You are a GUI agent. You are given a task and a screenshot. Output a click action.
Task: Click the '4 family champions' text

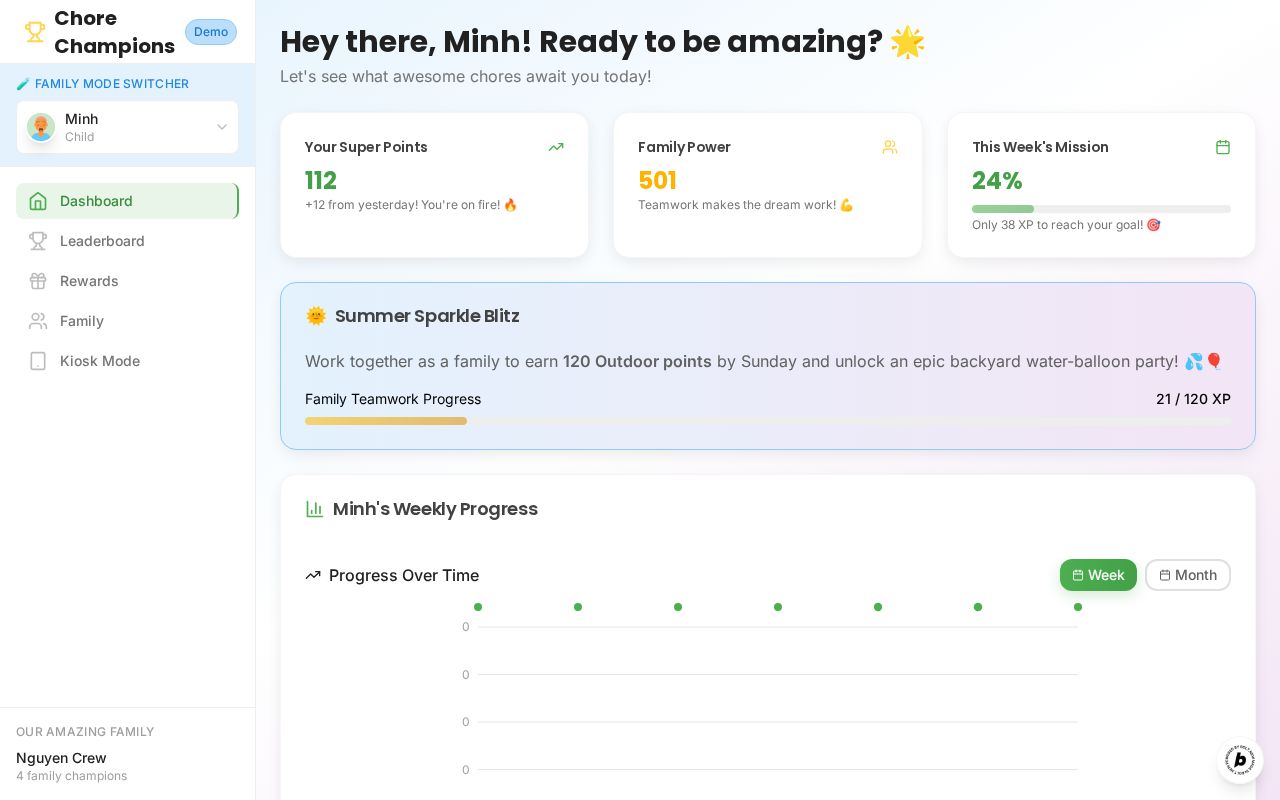(x=72, y=776)
